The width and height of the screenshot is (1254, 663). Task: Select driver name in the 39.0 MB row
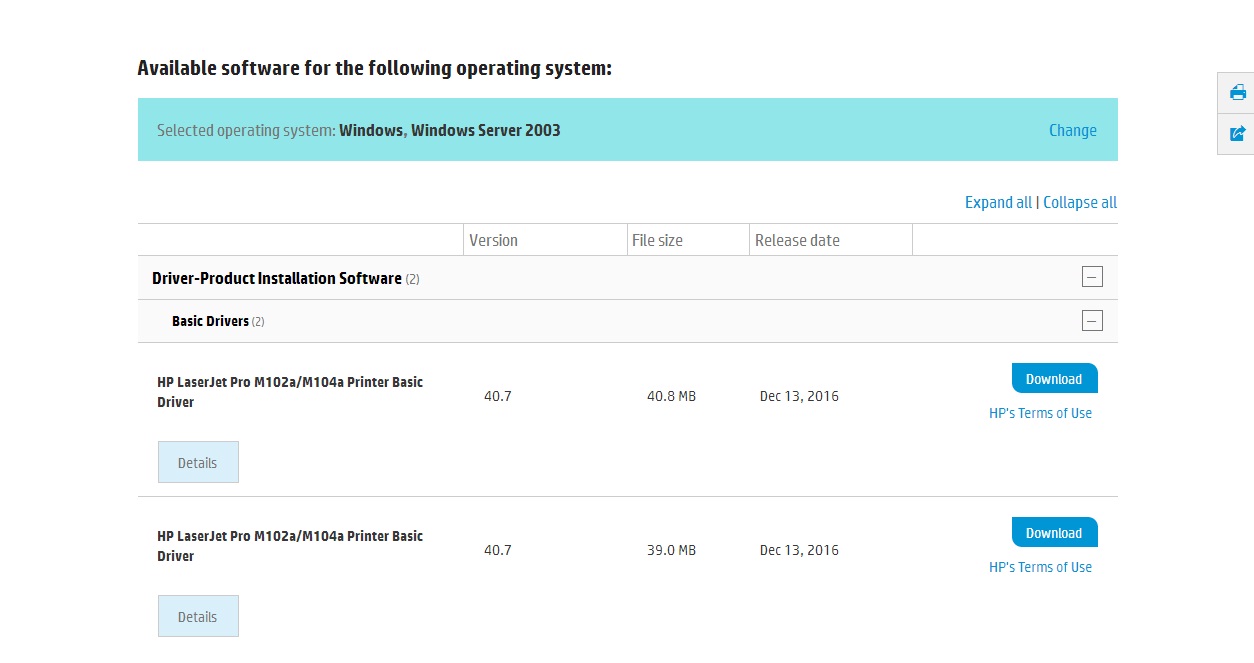point(290,546)
